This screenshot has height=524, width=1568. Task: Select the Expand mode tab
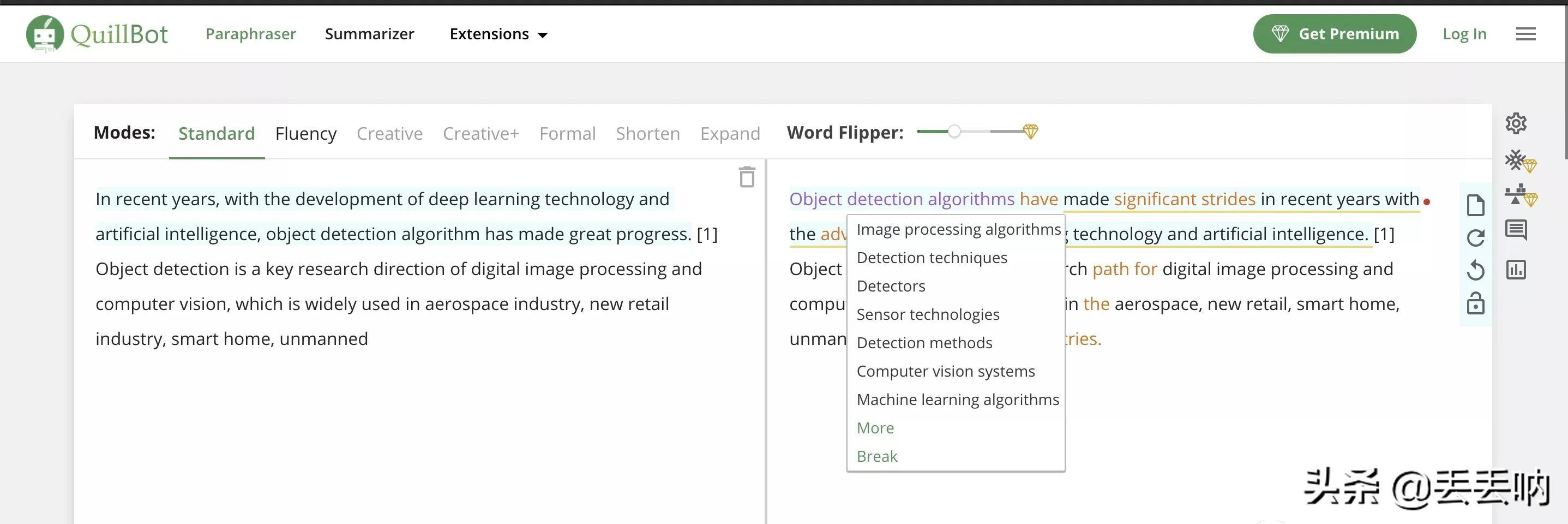(x=730, y=133)
